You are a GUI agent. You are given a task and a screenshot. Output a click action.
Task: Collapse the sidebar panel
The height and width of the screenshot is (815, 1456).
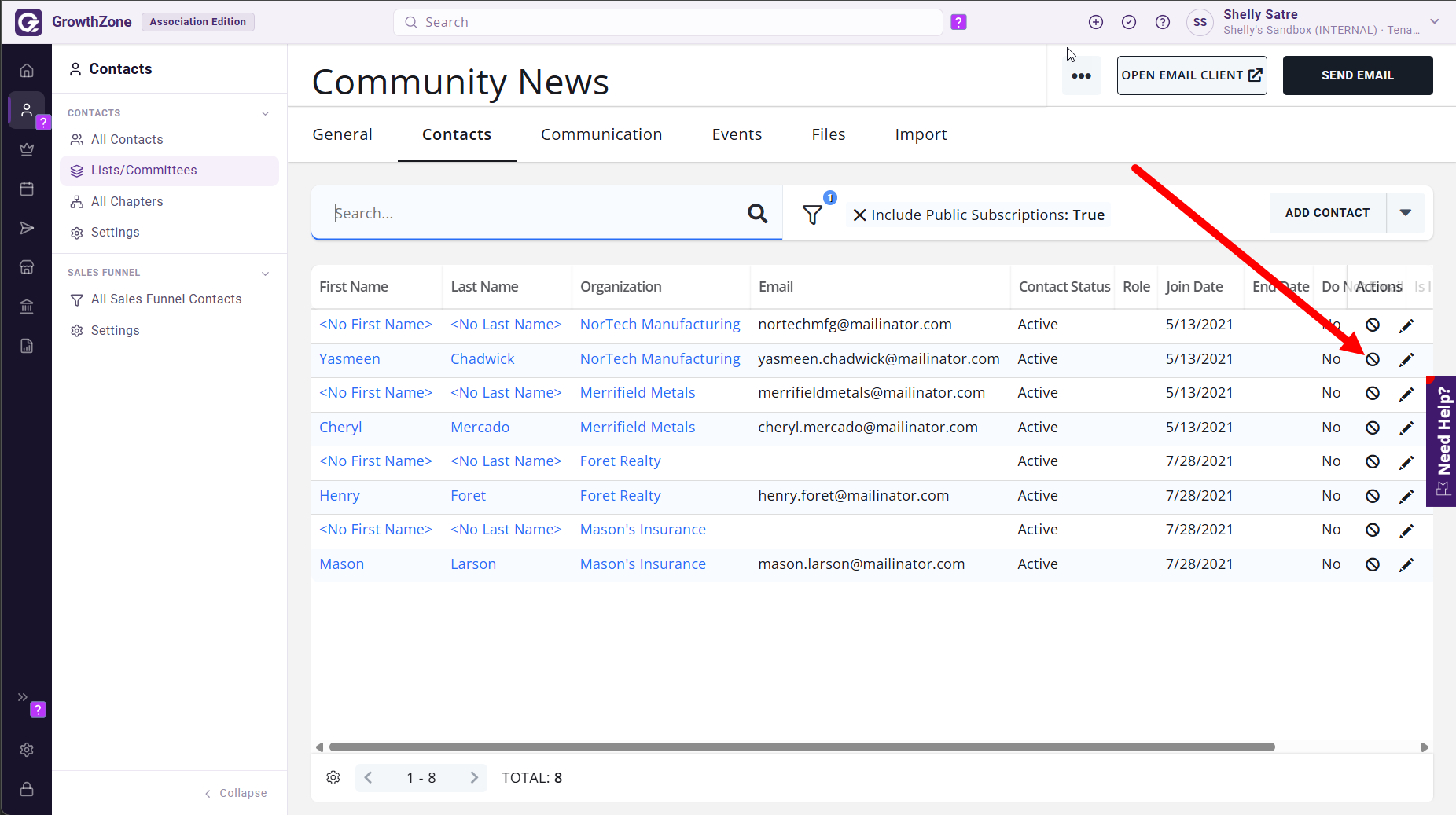[236, 793]
